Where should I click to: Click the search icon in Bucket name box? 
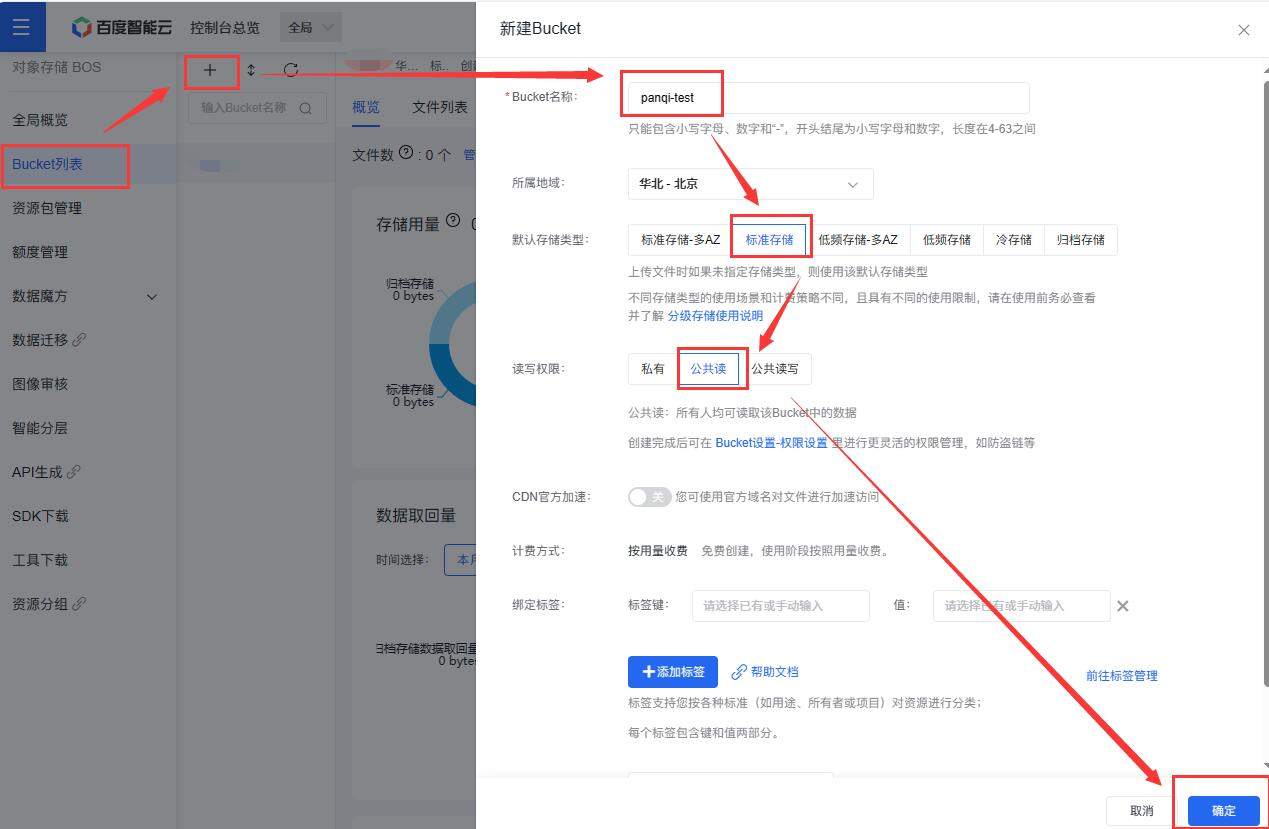click(x=306, y=108)
